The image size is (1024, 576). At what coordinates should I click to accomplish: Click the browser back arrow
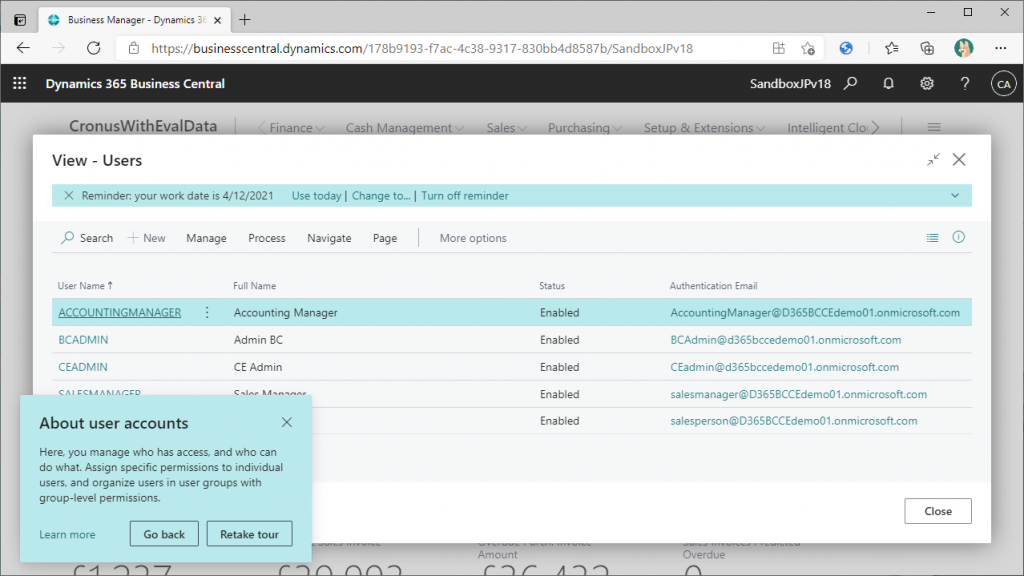tap(24, 48)
